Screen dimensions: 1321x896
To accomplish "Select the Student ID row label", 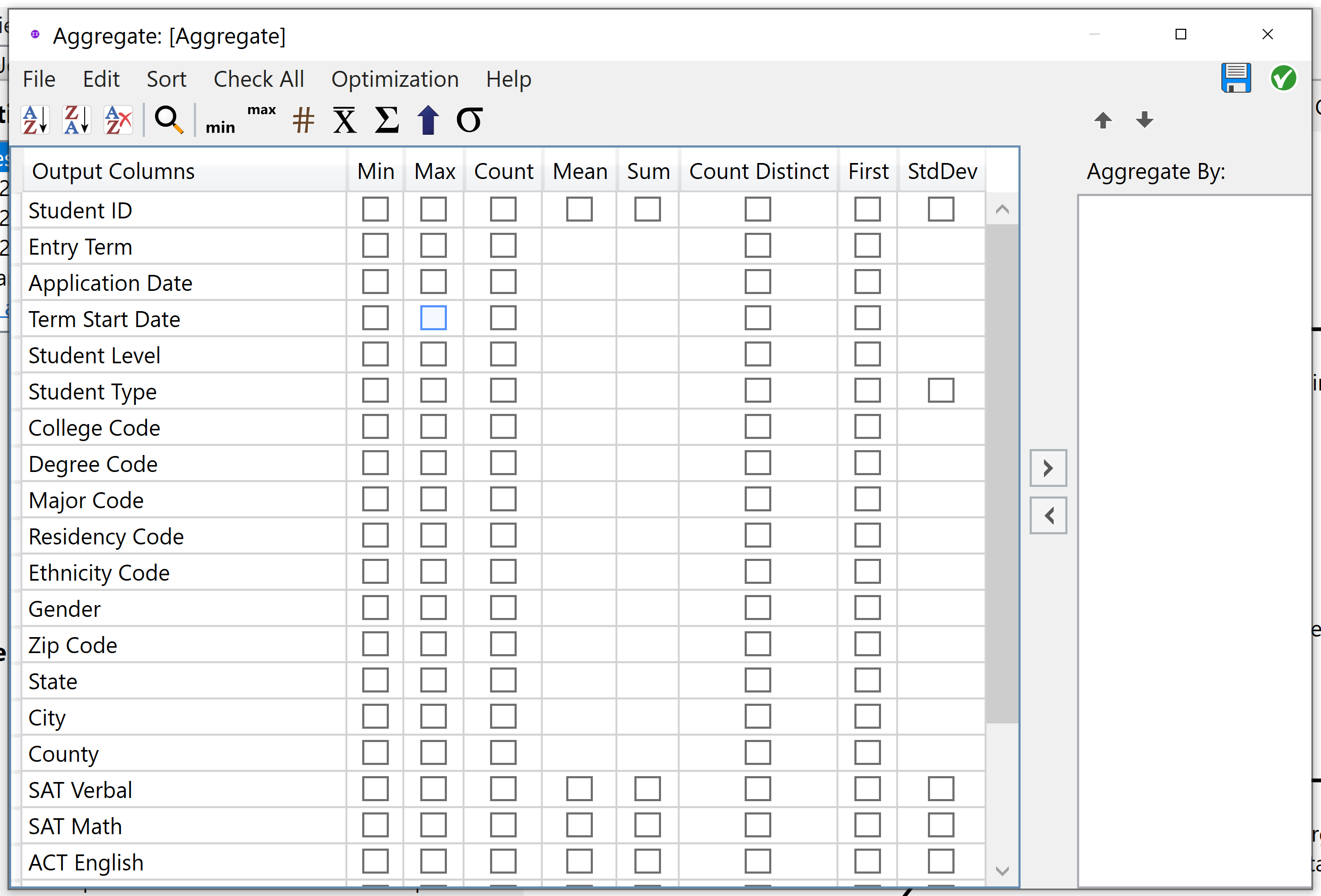I will coord(80,210).
